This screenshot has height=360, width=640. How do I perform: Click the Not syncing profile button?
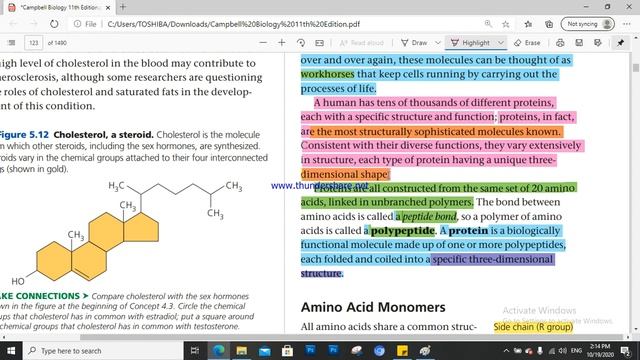pyautogui.click(x=588, y=24)
